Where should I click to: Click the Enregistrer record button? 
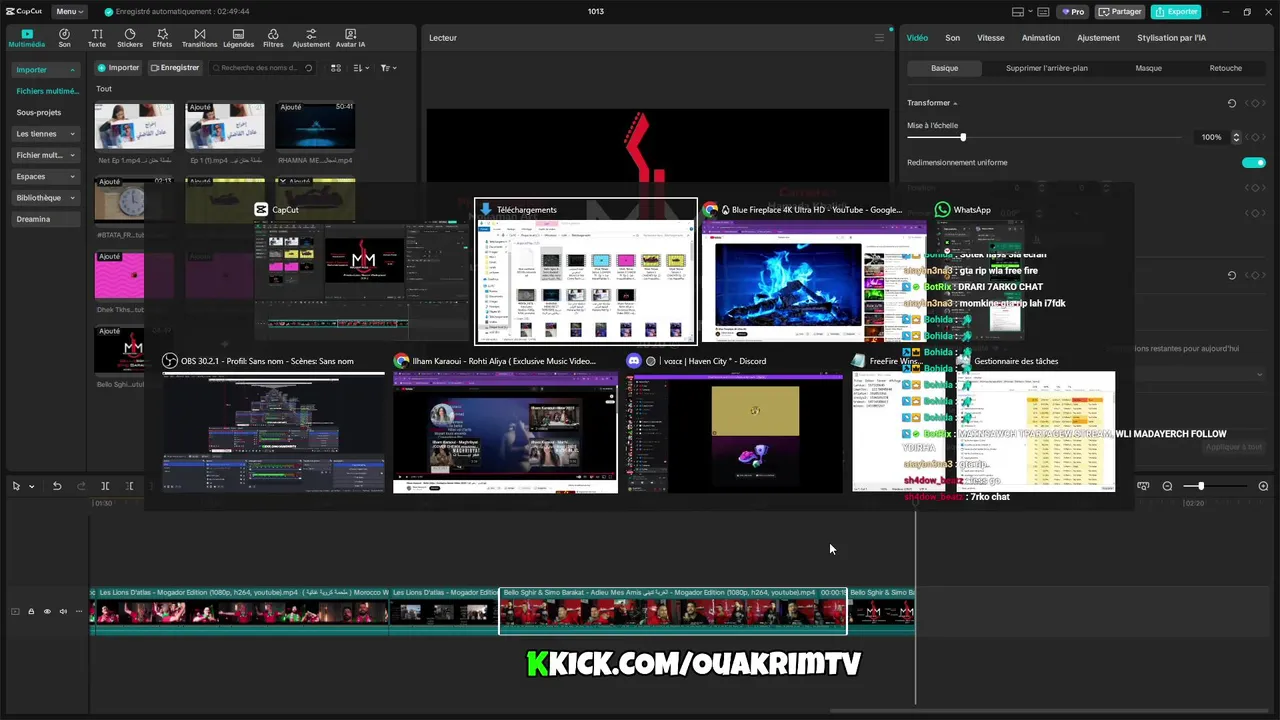(175, 68)
